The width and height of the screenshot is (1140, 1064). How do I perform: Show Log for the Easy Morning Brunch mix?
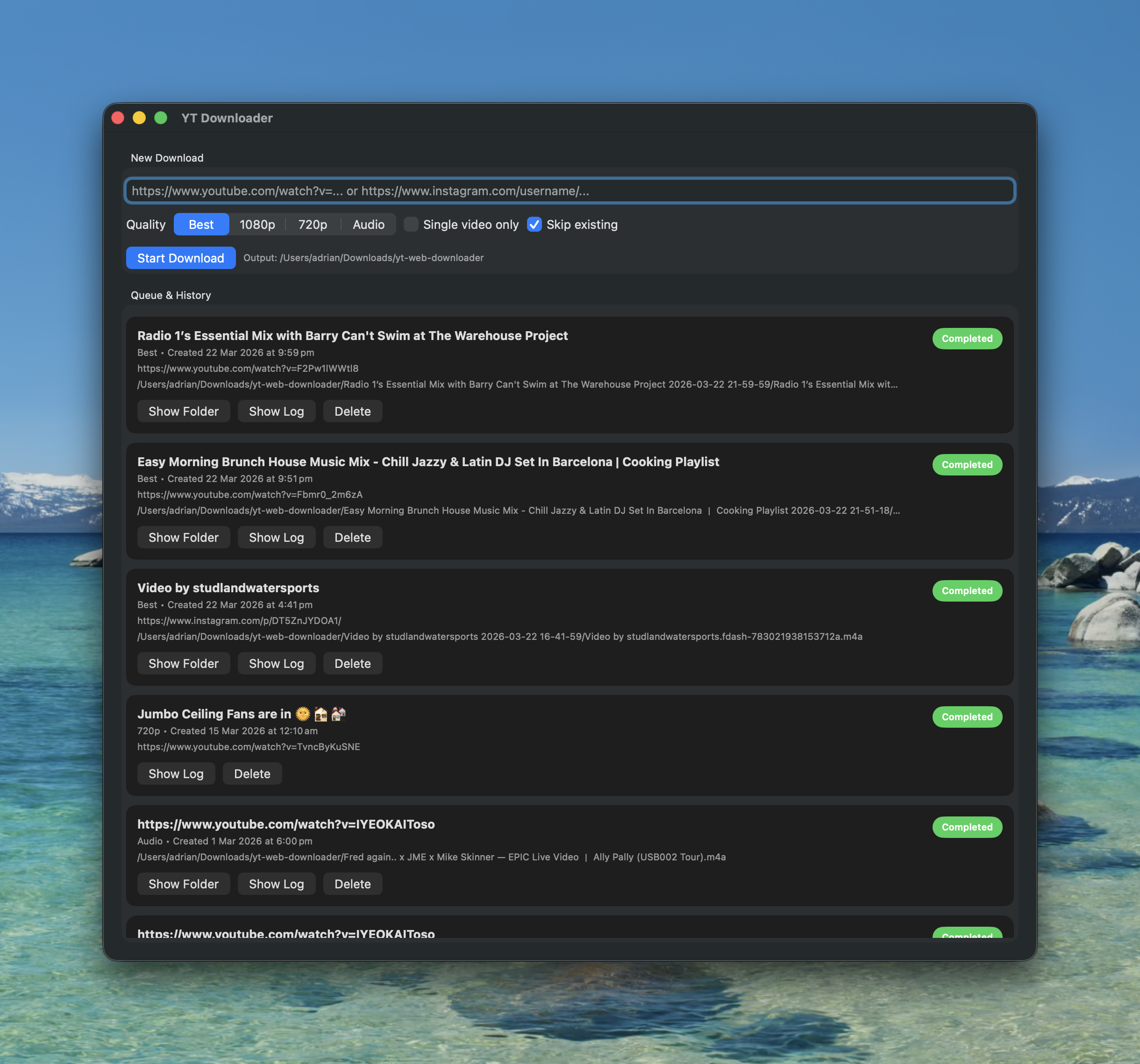pyautogui.click(x=277, y=537)
